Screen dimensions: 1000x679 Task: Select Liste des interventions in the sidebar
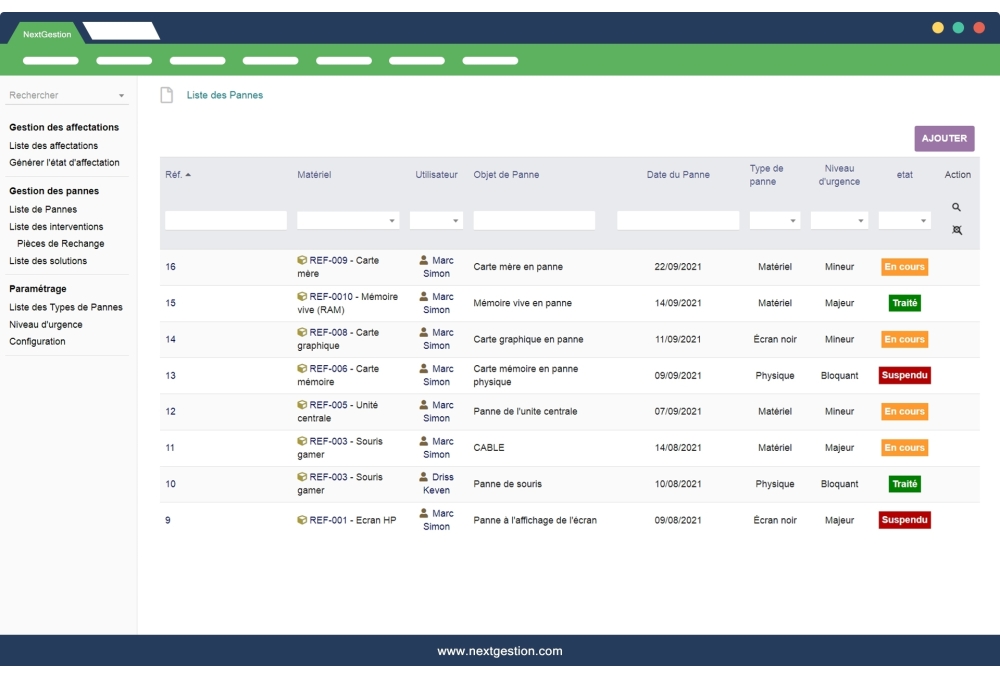click(56, 226)
